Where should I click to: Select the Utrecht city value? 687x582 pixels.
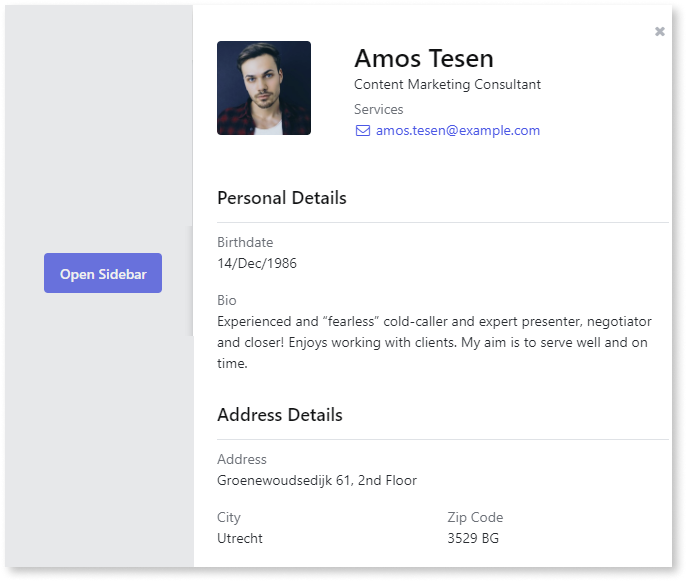pos(240,538)
